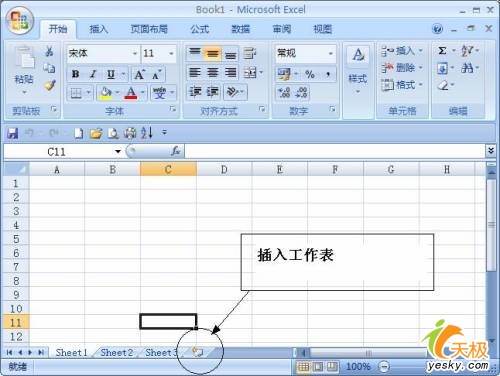Expand the formula bar chevron
This screenshot has width=500, height=376.
pos(490,151)
